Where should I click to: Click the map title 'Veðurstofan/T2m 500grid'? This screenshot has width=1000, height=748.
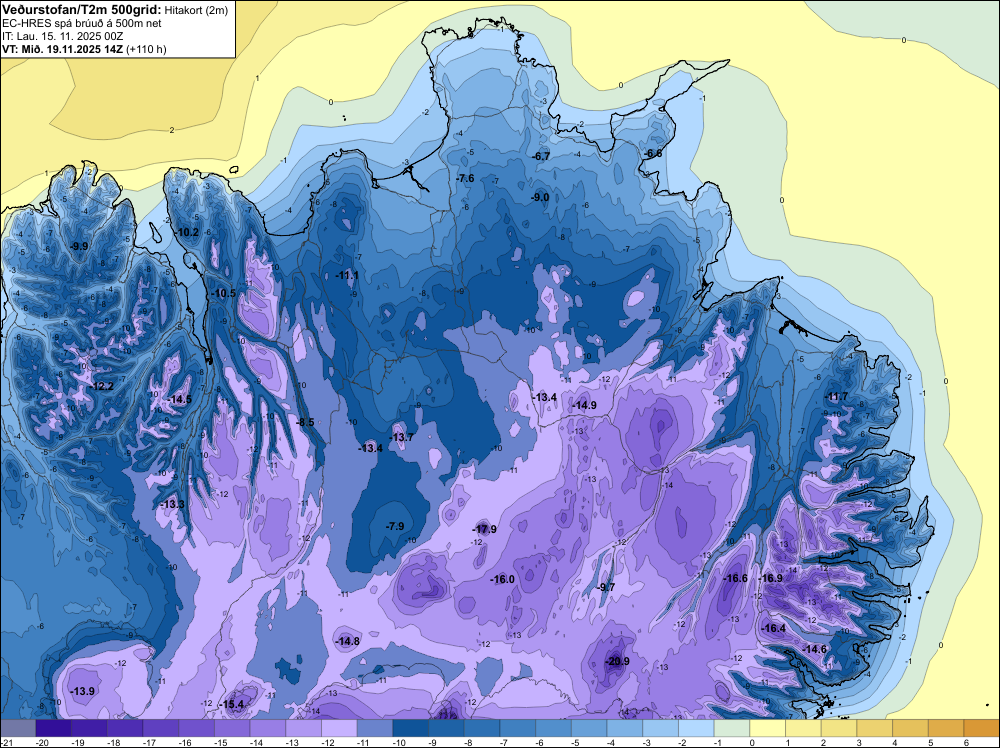click(80, 10)
